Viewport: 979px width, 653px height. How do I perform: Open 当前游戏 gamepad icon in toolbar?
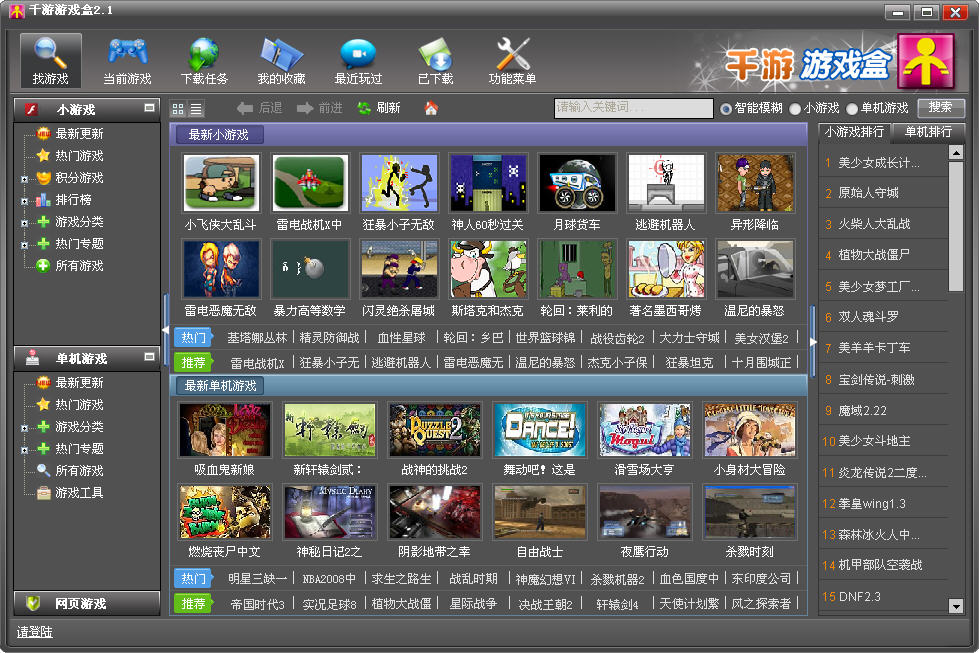click(127, 59)
